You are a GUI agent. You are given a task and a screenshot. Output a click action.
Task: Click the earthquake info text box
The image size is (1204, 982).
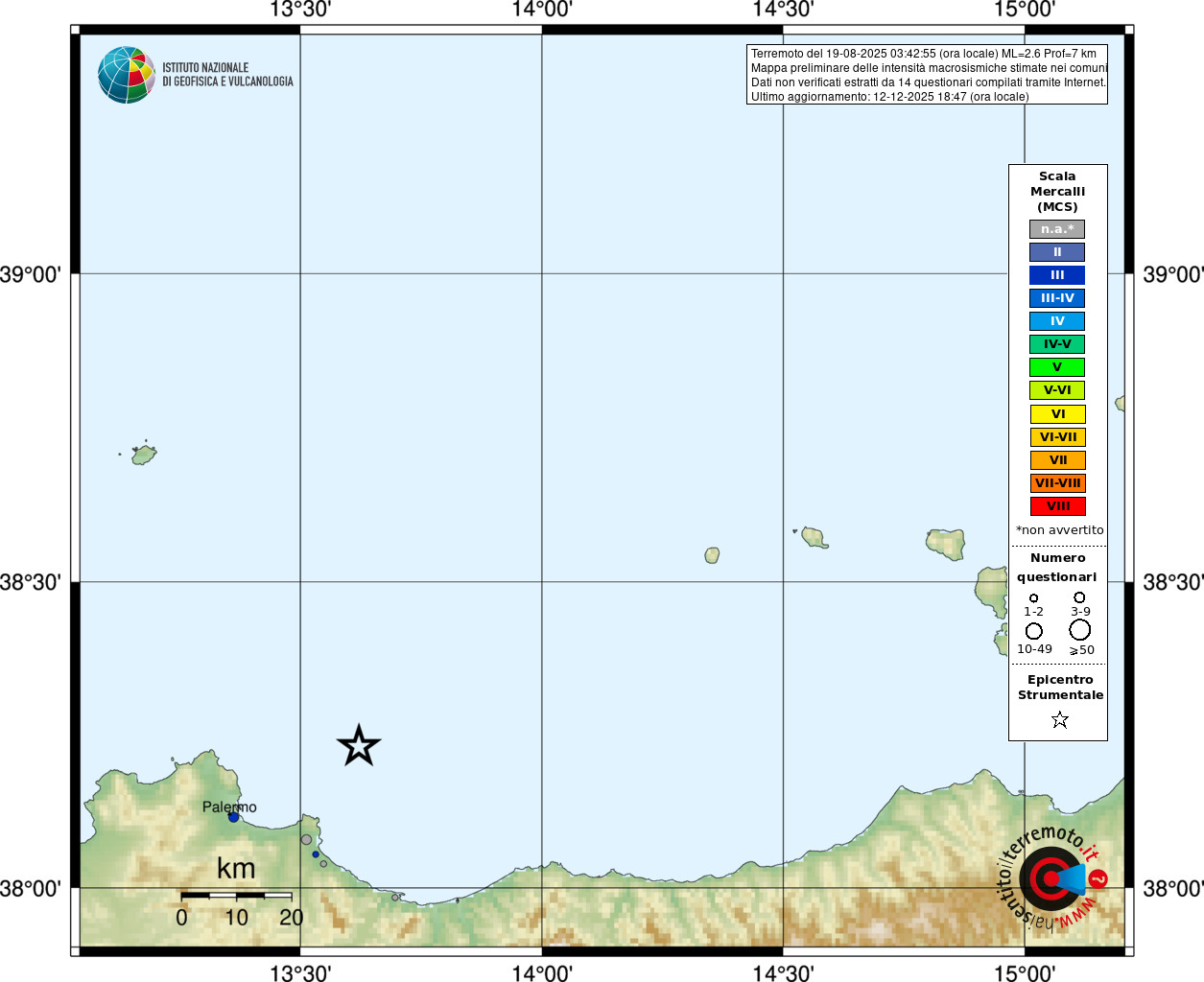[927, 75]
